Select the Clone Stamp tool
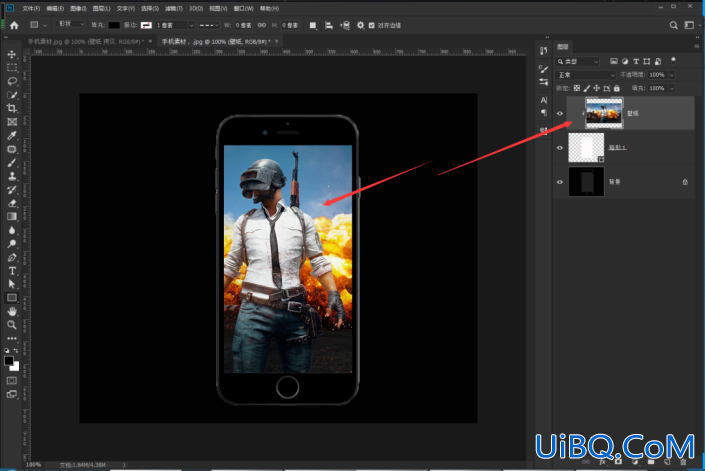The width and height of the screenshot is (705, 471). click(x=12, y=176)
